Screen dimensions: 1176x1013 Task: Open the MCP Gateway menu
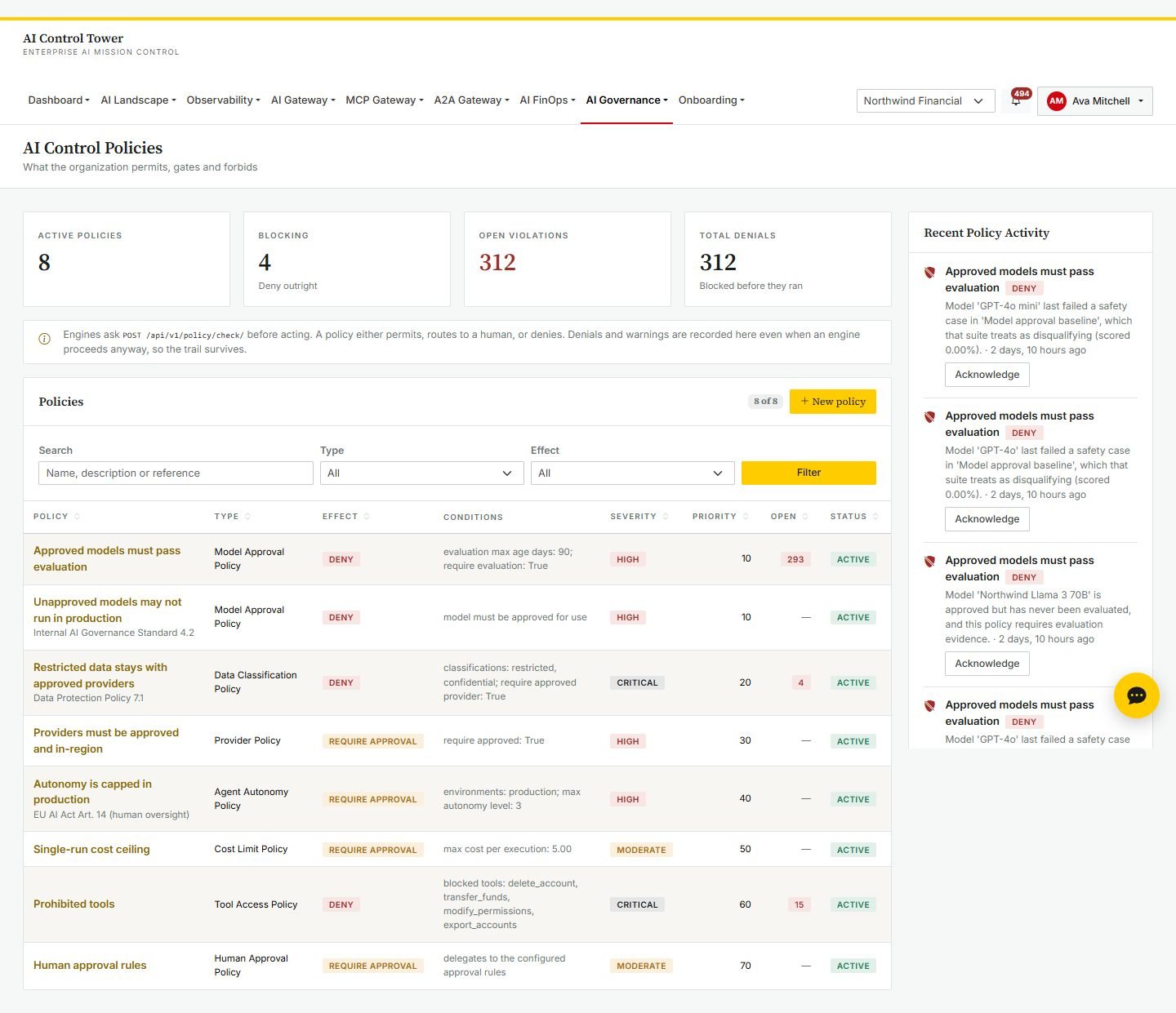click(x=384, y=100)
